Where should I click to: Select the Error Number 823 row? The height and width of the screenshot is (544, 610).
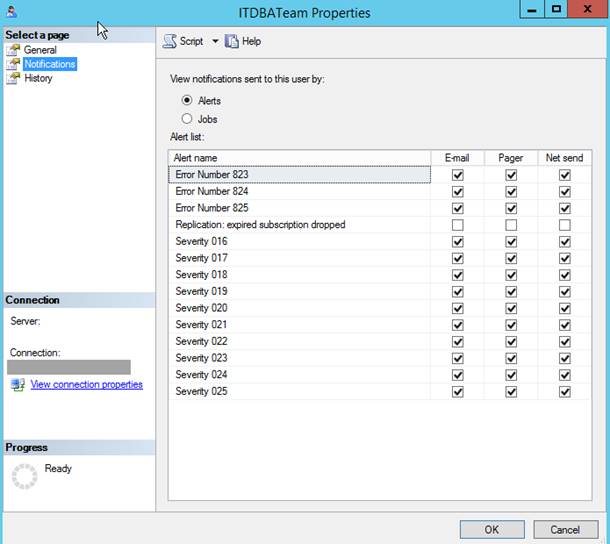(300, 175)
